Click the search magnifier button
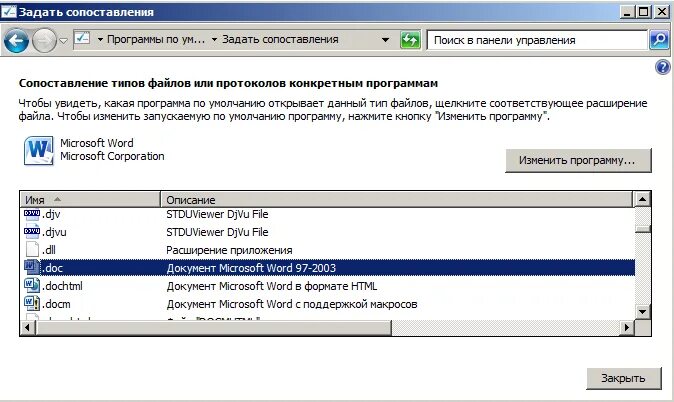Viewport: 674px width, 402px height. tap(659, 40)
